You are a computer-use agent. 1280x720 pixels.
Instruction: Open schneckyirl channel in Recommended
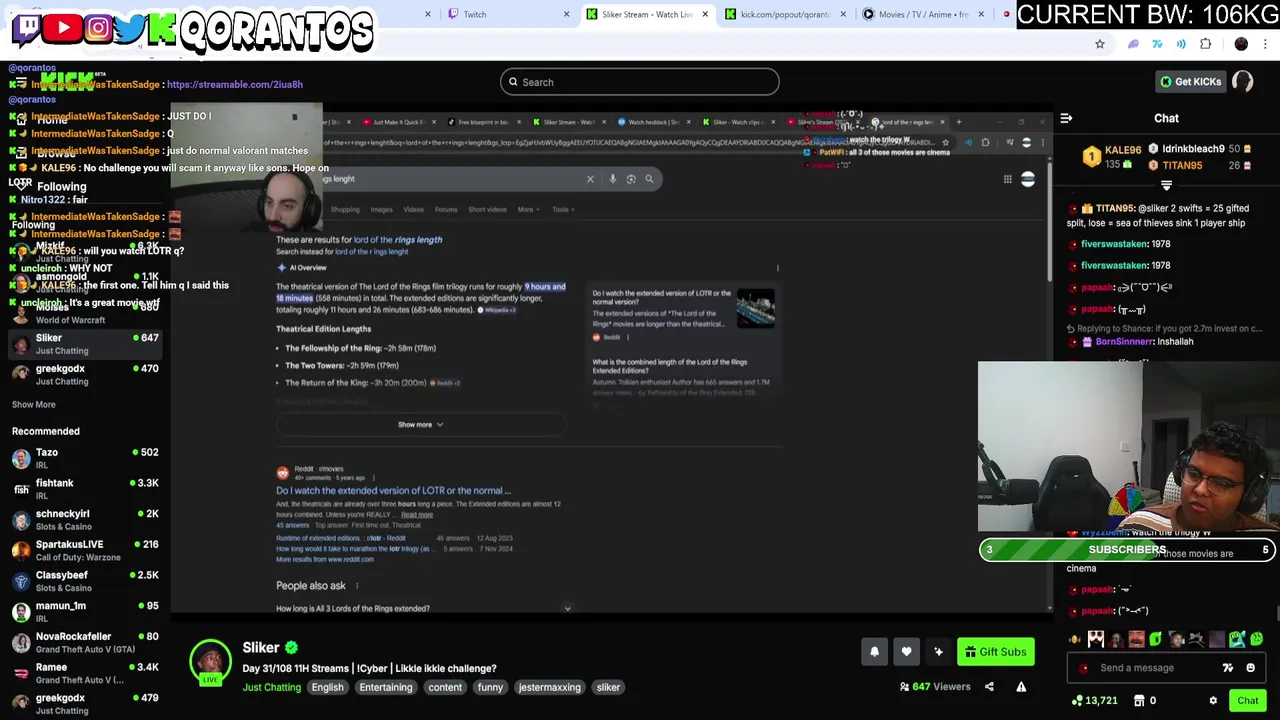click(x=85, y=520)
